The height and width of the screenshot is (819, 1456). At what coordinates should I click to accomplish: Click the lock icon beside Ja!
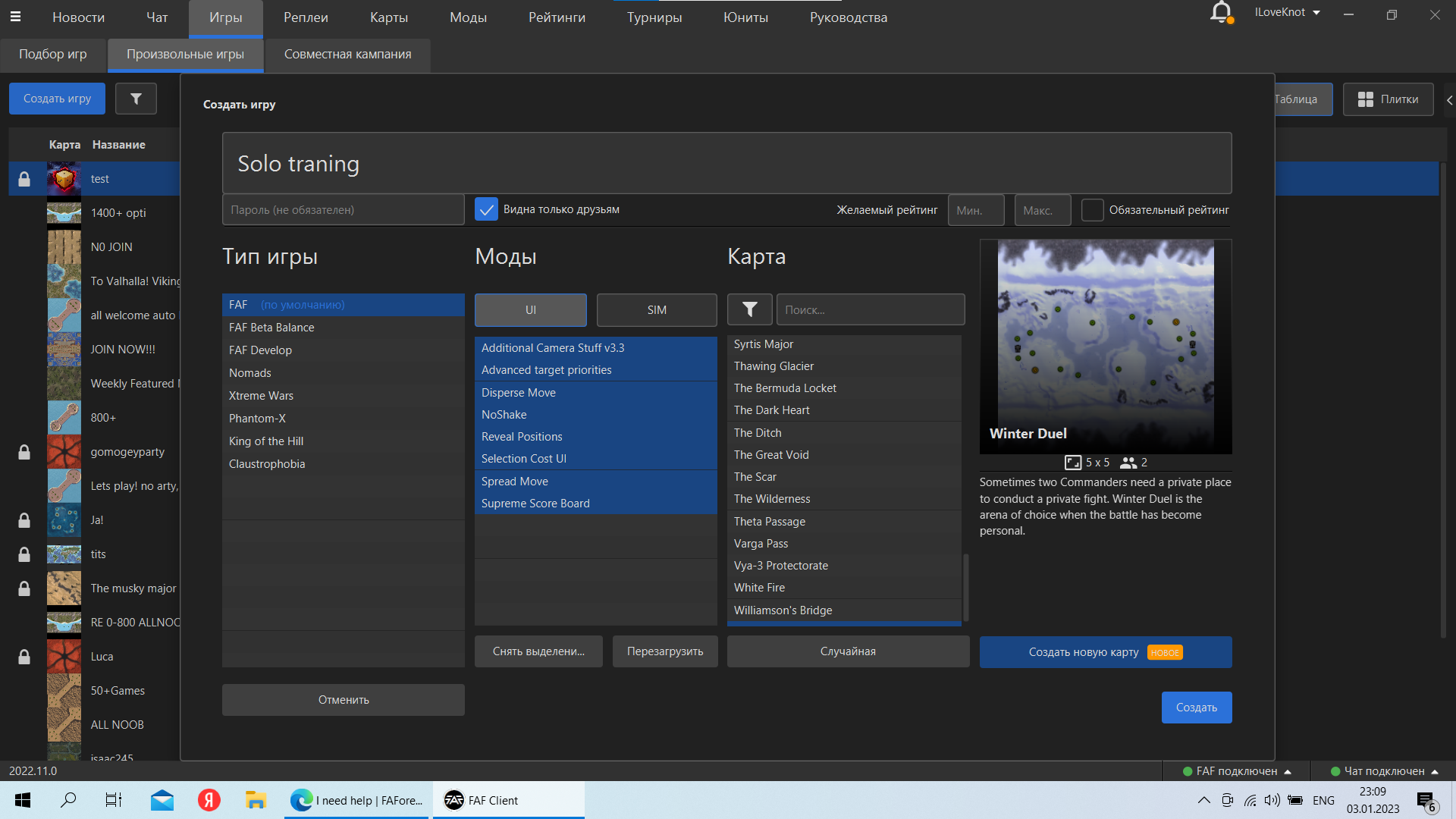(x=24, y=520)
